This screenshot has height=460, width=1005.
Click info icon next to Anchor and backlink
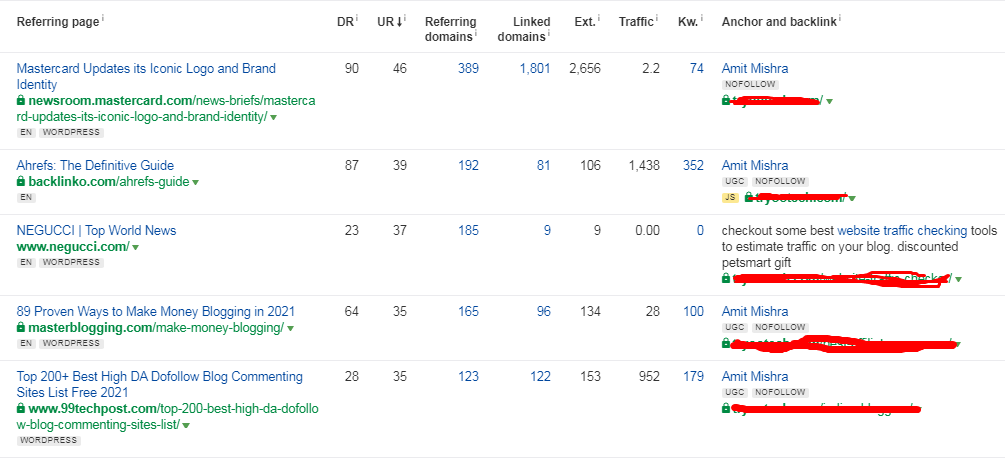pos(841,18)
